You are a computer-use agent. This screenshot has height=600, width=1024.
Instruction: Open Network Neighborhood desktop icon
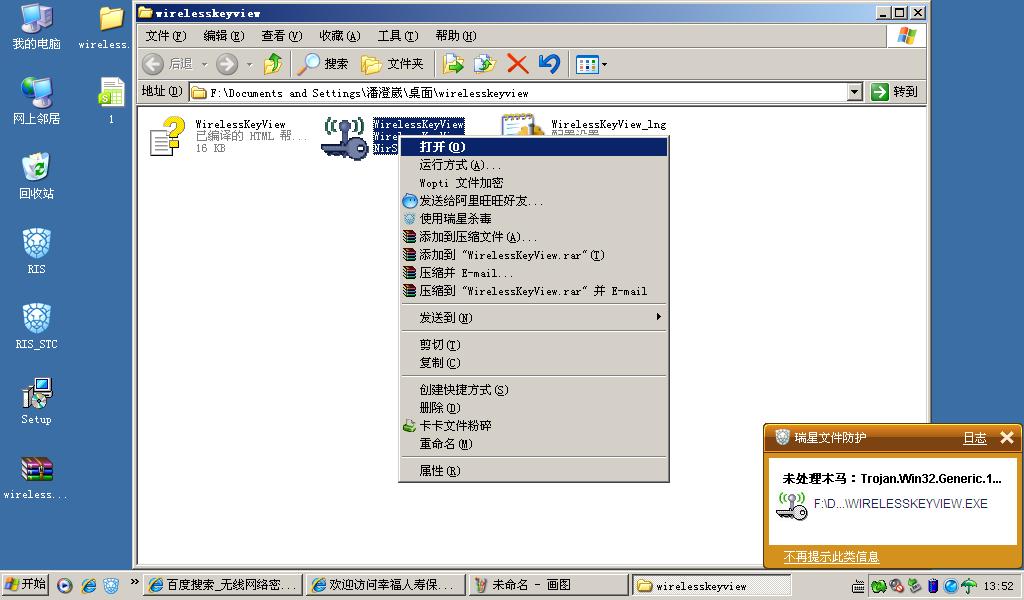[37, 101]
